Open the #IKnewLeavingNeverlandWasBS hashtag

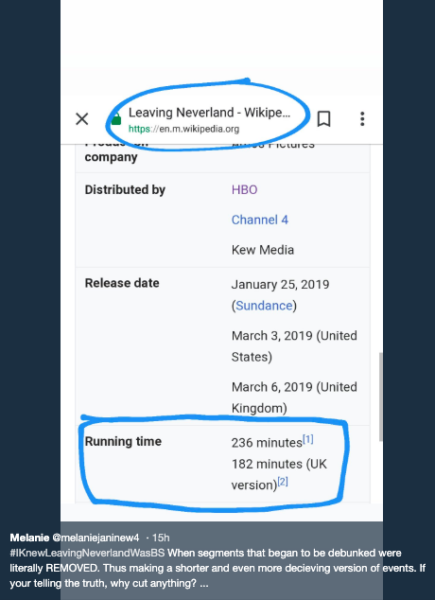[x=87, y=553]
